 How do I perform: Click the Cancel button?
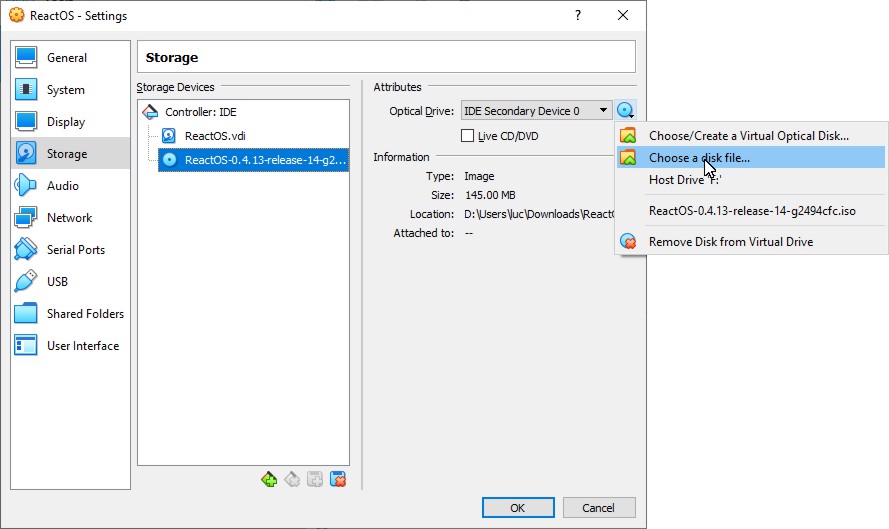[x=599, y=507]
